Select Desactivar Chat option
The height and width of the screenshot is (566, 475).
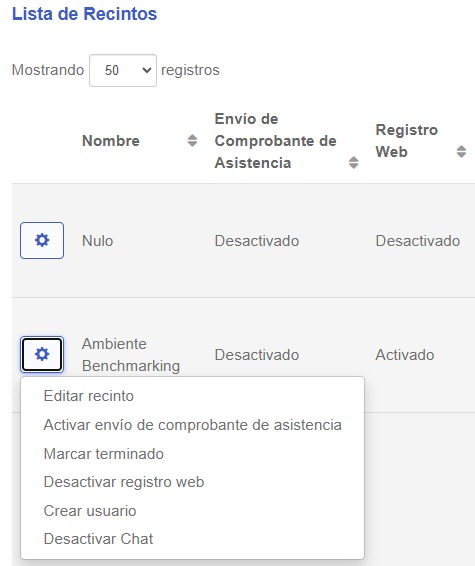98,539
